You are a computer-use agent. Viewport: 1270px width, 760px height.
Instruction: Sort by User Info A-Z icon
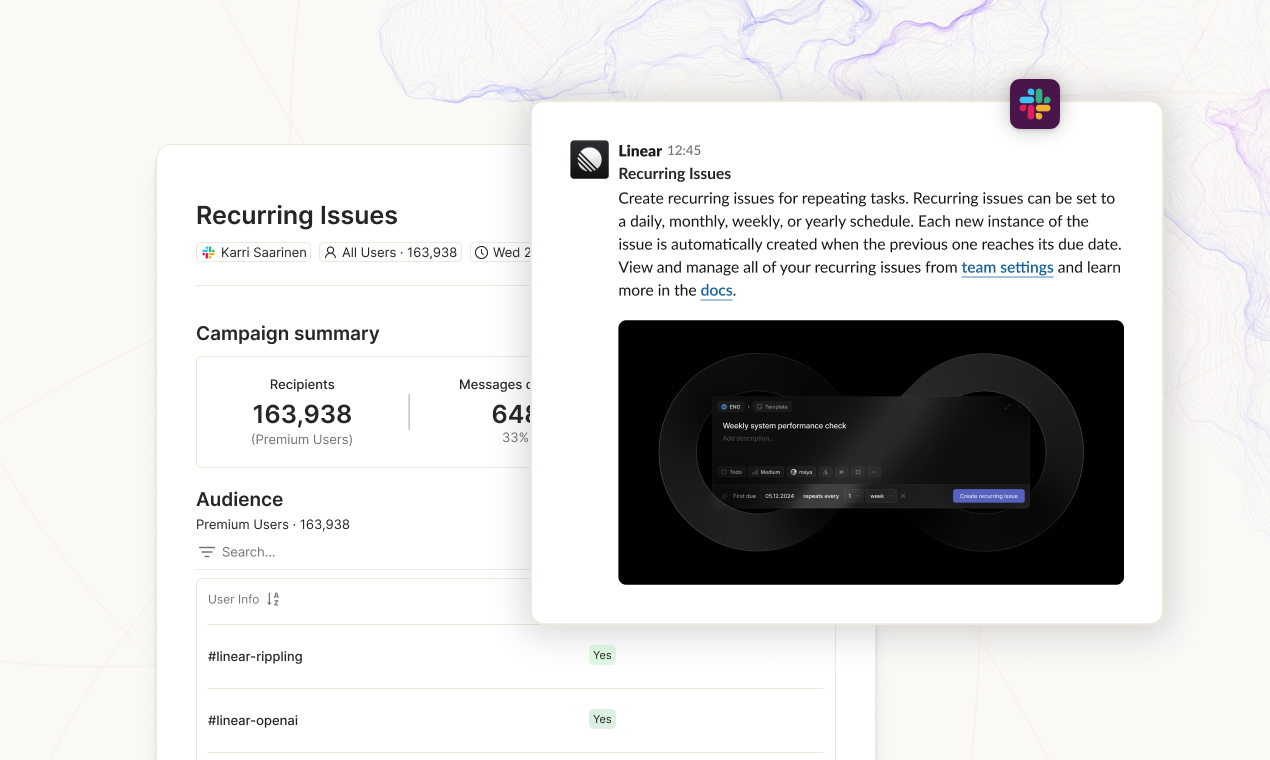click(x=273, y=599)
